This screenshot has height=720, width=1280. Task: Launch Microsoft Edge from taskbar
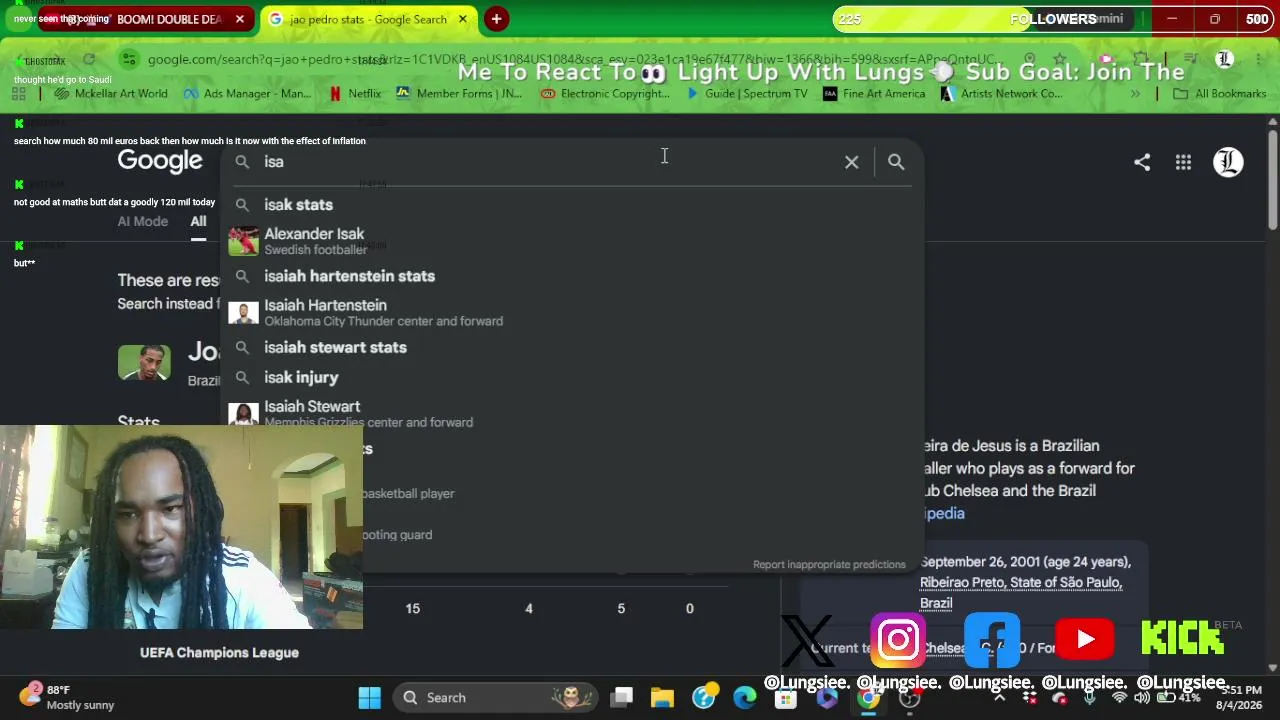[x=745, y=698]
